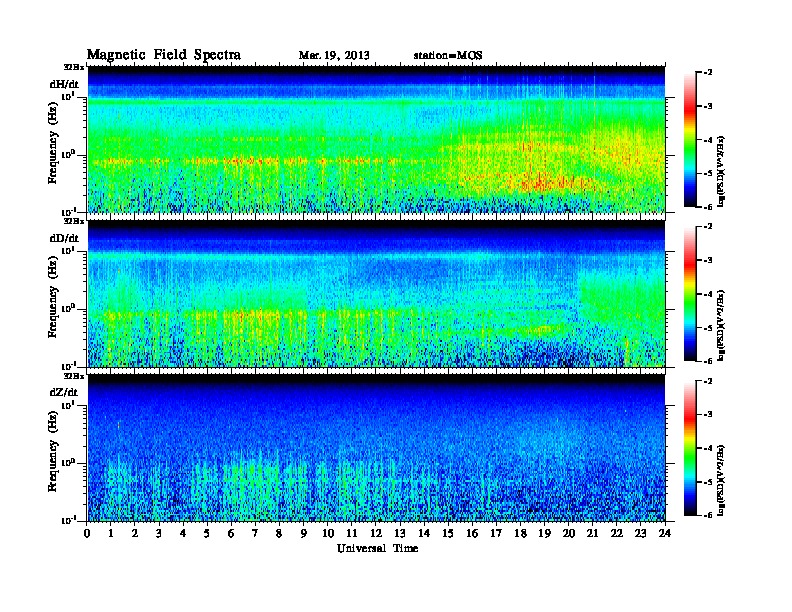Image resolution: width=792 pixels, height=612 pixels.
Task: Click the -4 tick on dH/dt color scale
Action: 708,140
